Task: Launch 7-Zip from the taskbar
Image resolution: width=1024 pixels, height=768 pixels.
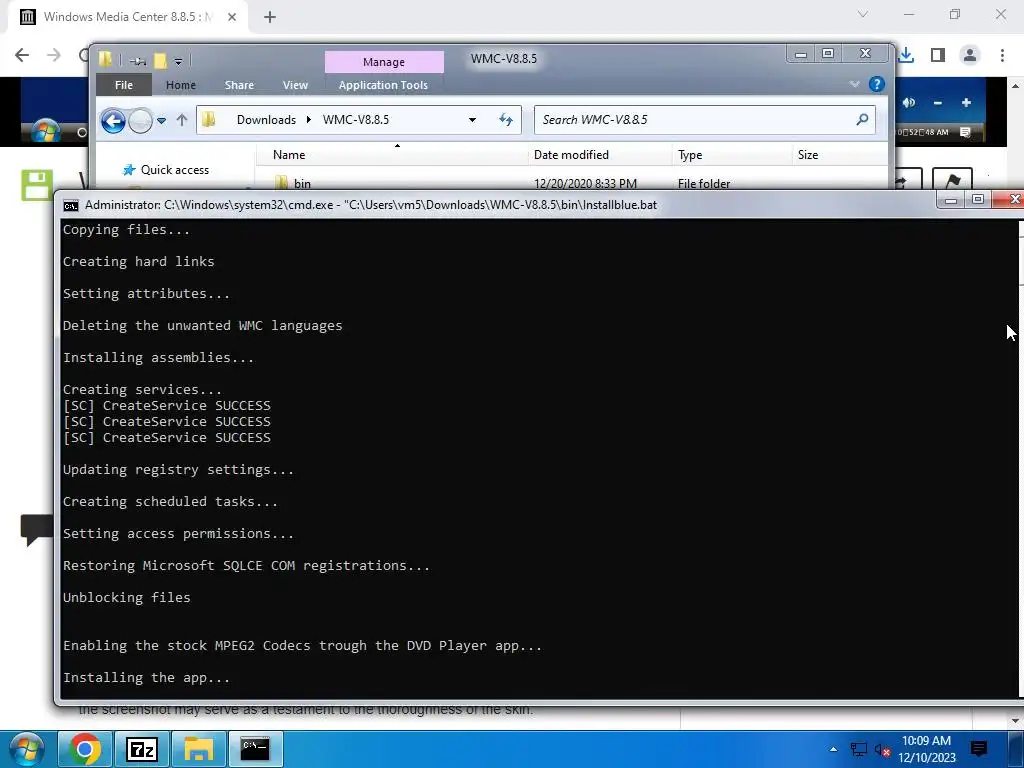Action: [x=142, y=749]
